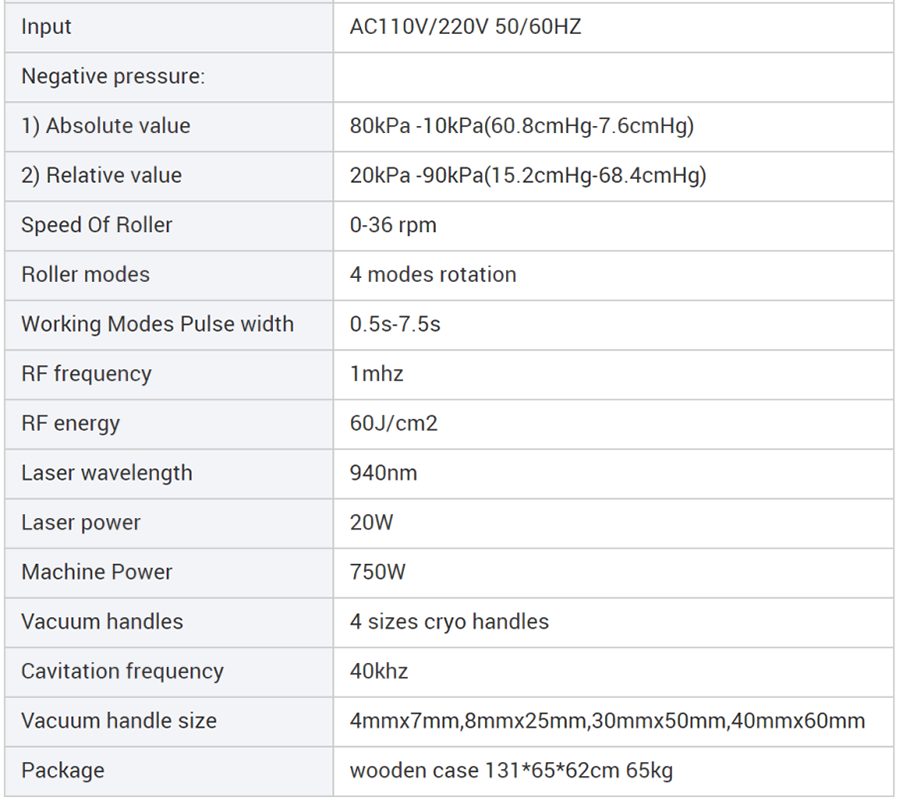Viewport: 900px width, 800px height.
Task: Click the 'Laser power' label
Action: pos(81,523)
